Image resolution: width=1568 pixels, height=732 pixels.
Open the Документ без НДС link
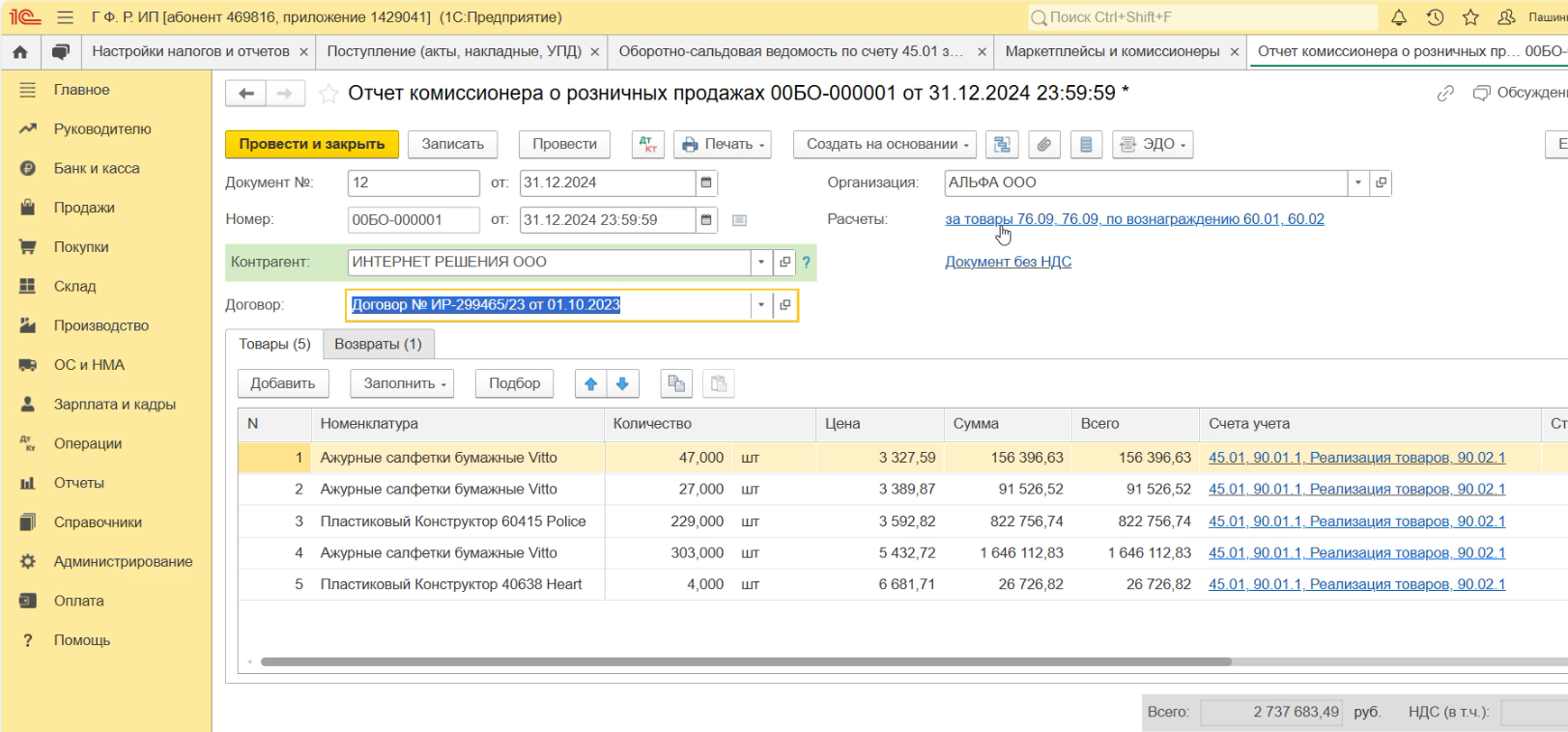[x=1008, y=262]
